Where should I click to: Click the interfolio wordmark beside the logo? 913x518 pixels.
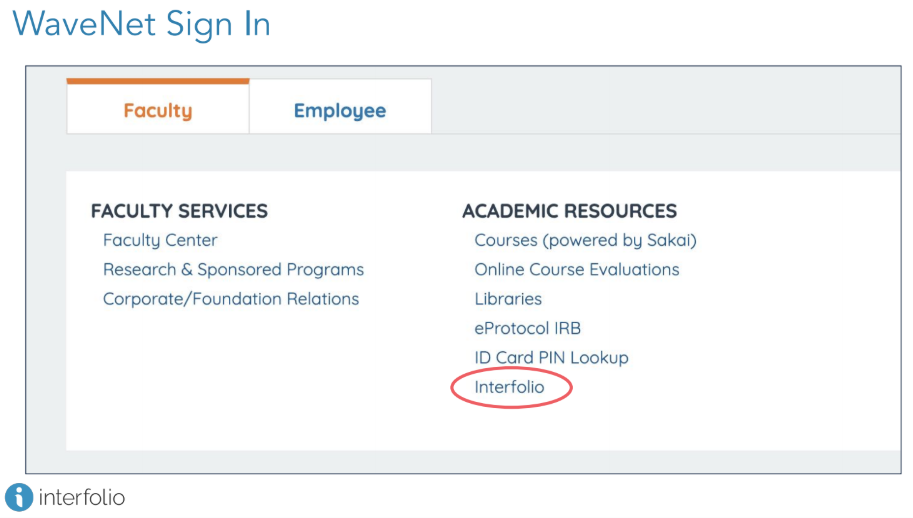click(82, 497)
